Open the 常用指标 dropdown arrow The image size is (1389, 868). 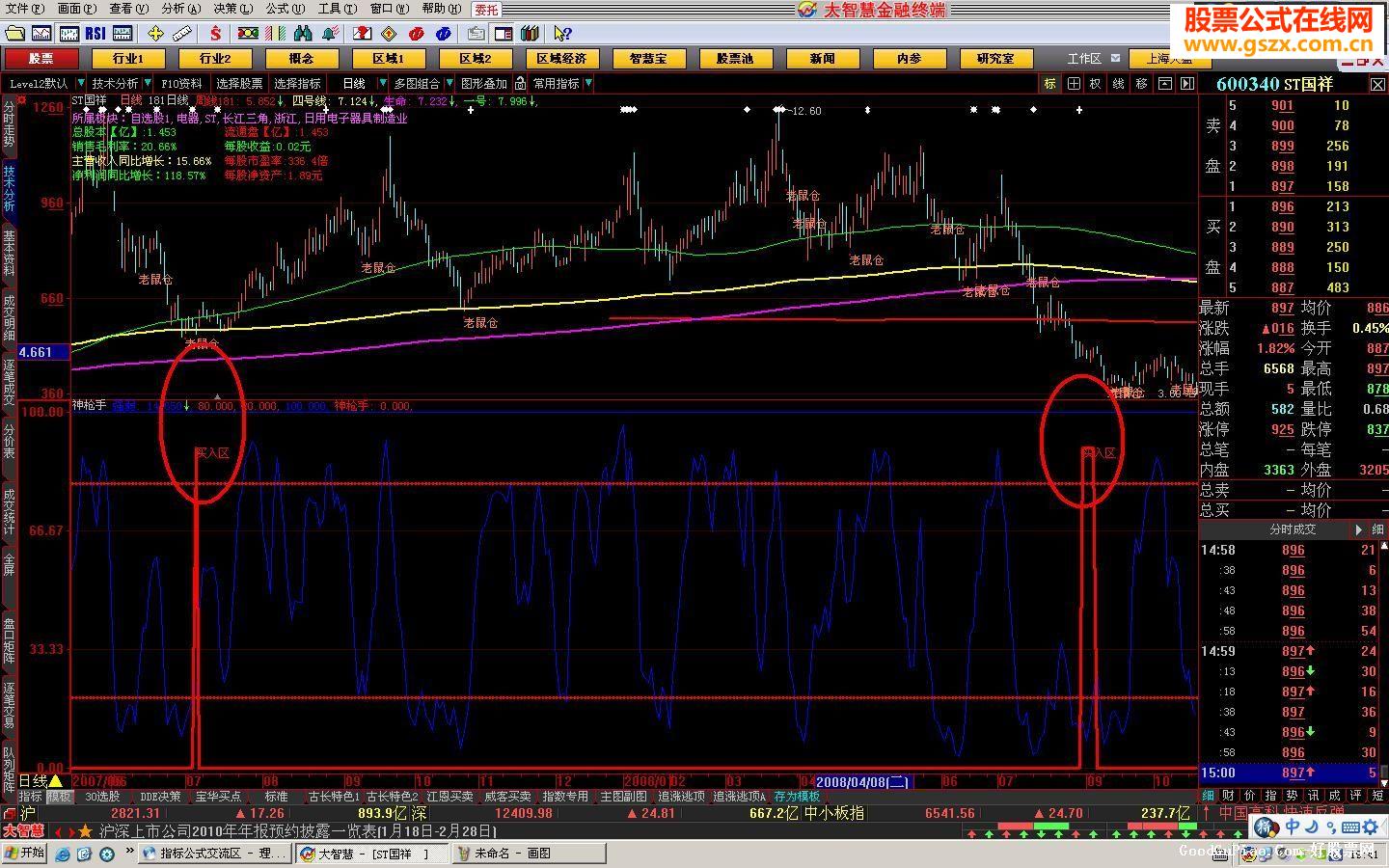coord(588,84)
